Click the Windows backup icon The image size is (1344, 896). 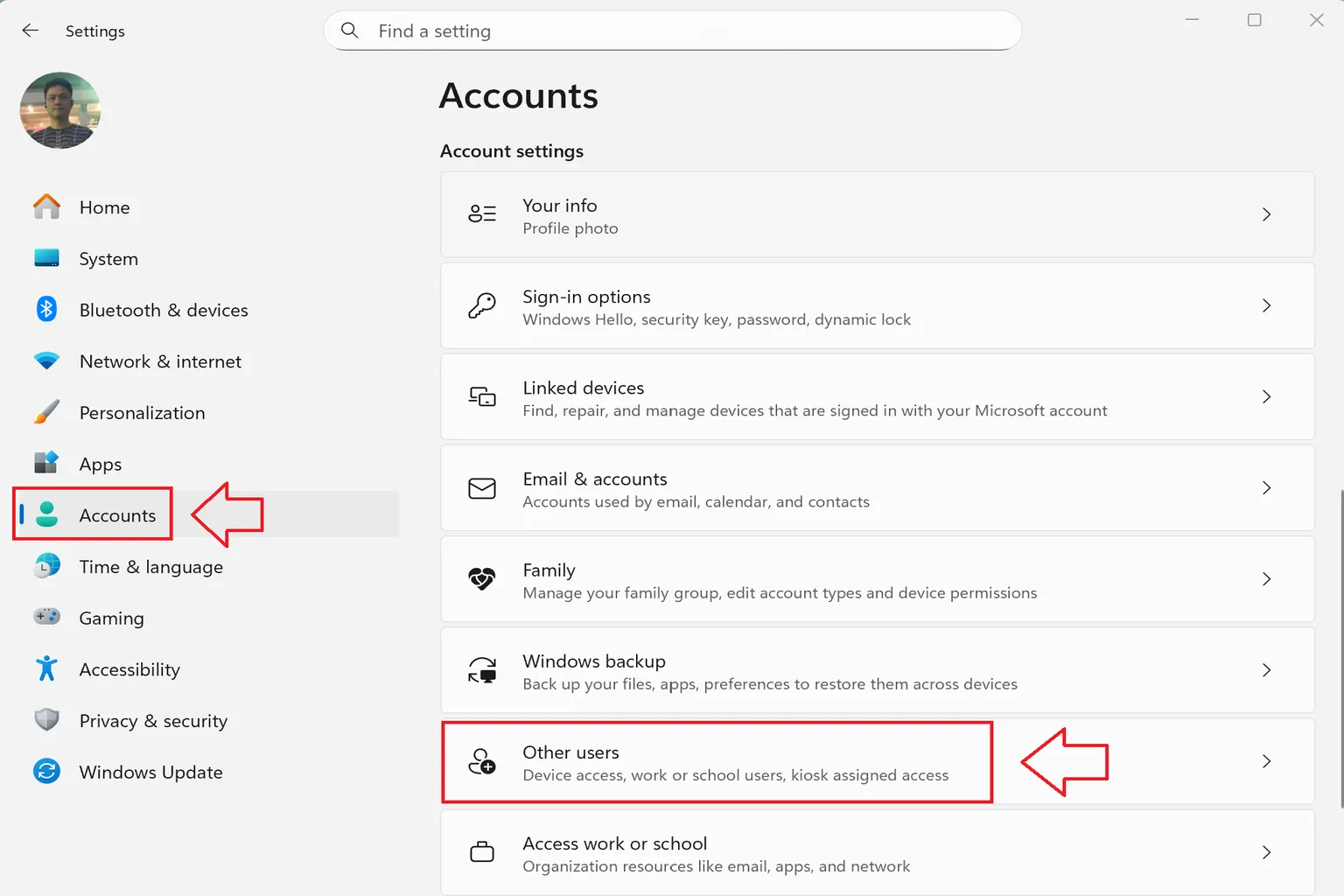click(482, 670)
